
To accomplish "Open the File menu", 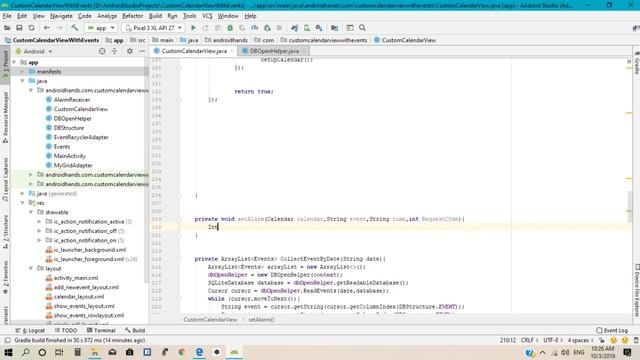I will coord(7,16).
